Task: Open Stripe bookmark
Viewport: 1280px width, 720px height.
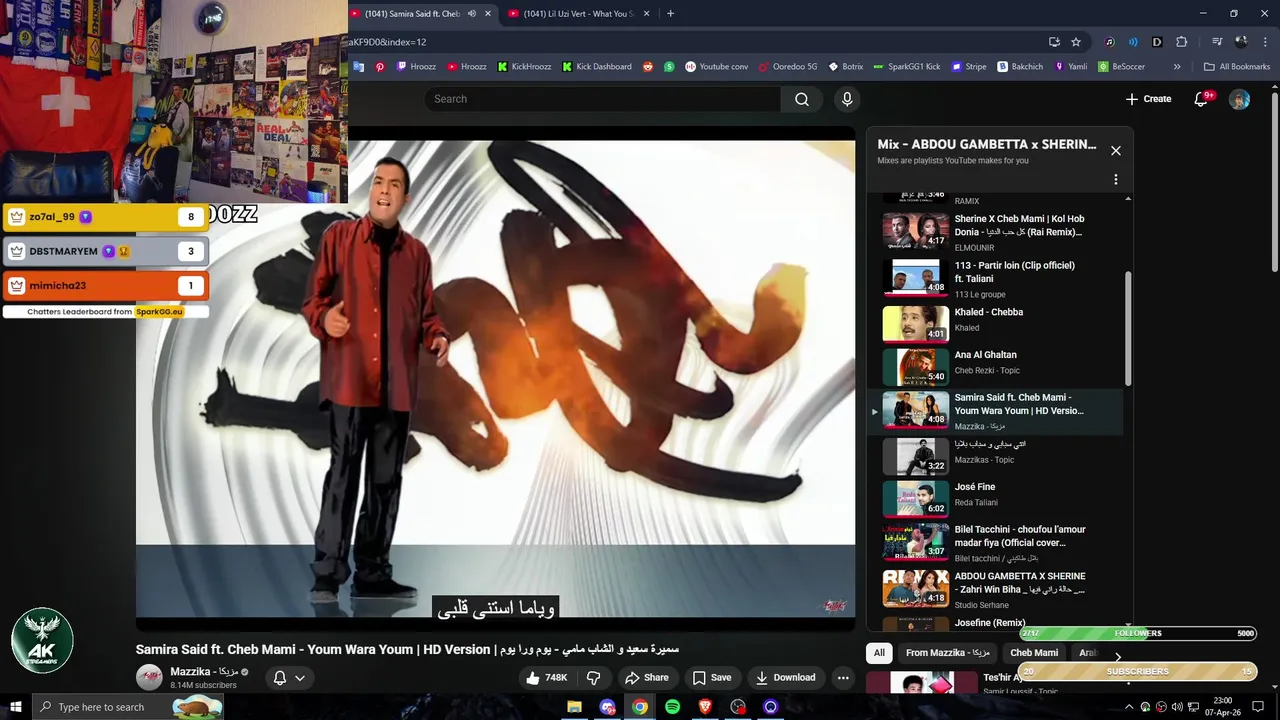Action: pos(968,67)
